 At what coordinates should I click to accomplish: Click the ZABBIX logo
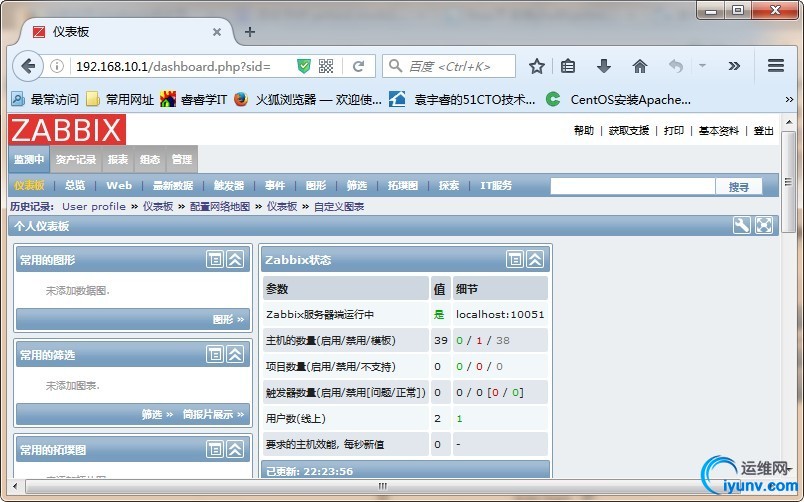(x=67, y=129)
